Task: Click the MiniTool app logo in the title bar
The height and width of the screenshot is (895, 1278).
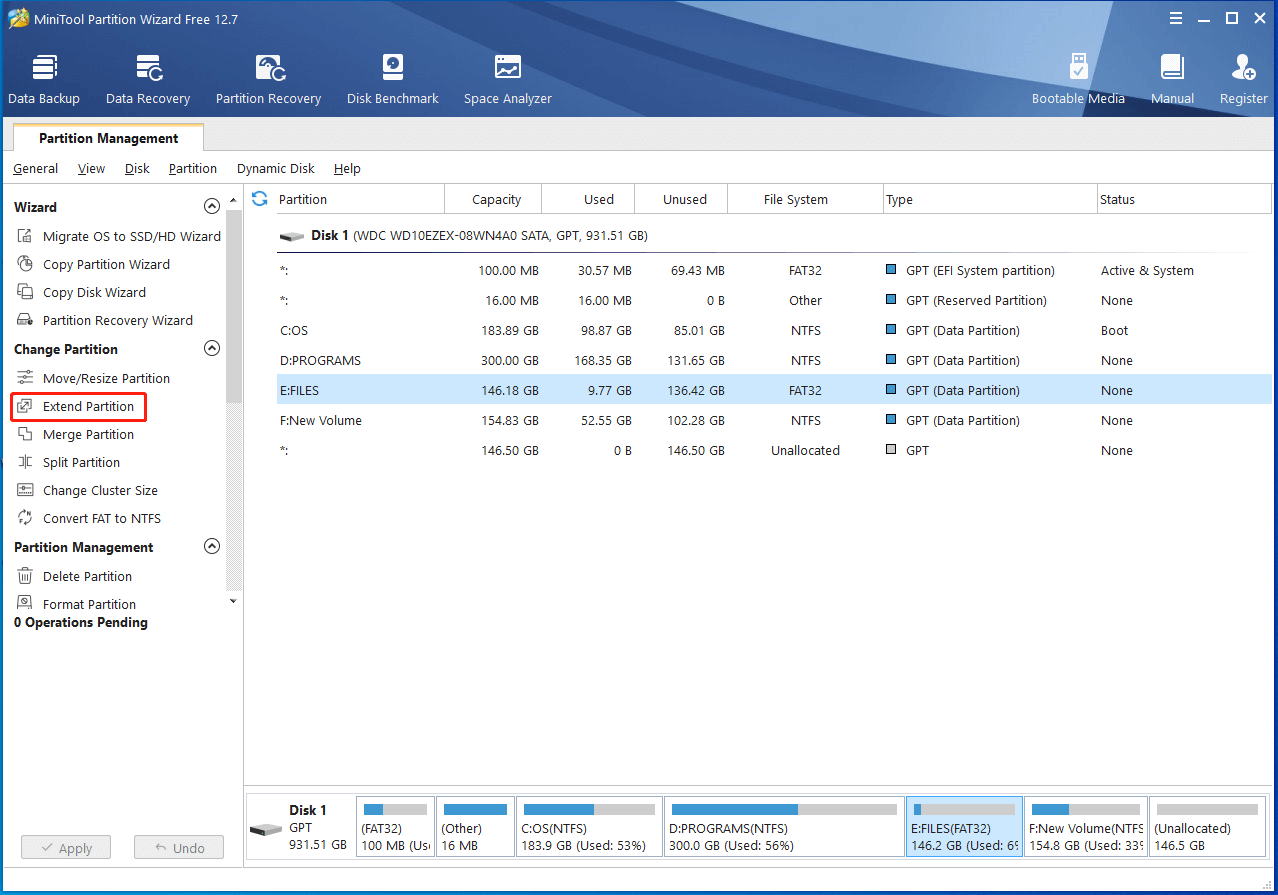Action: [18, 19]
